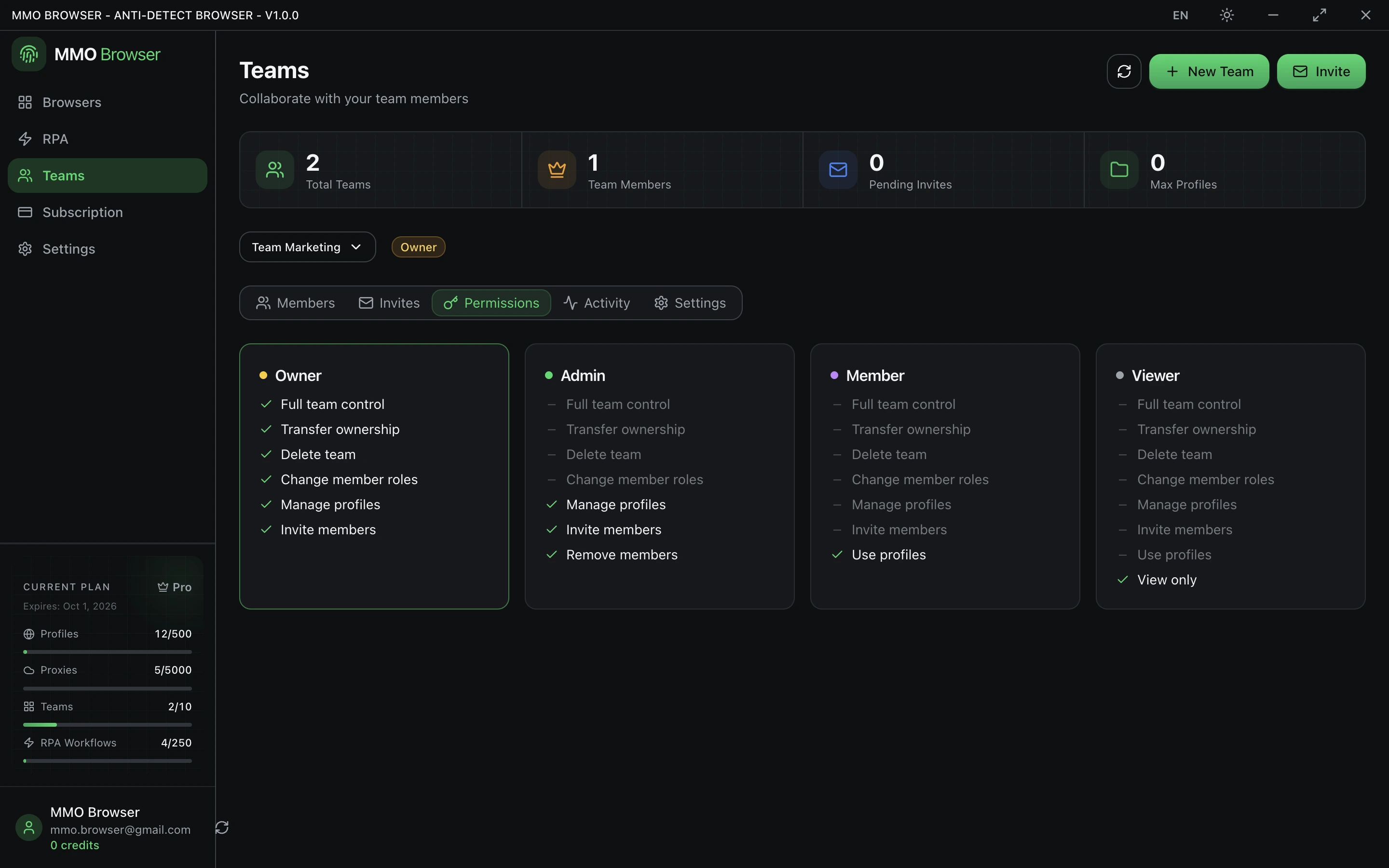Click the Pro plan crown icon

click(163, 587)
